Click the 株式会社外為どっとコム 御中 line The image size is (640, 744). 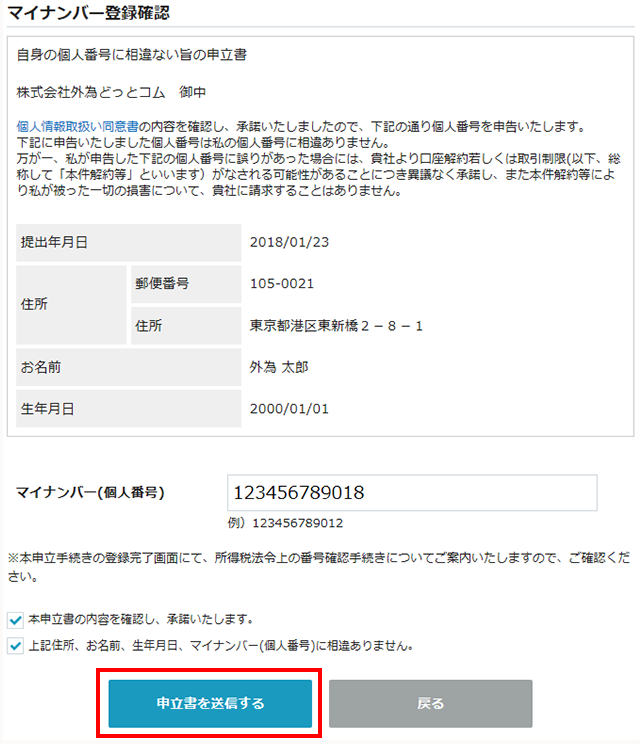pyautogui.click(x=111, y=92)
